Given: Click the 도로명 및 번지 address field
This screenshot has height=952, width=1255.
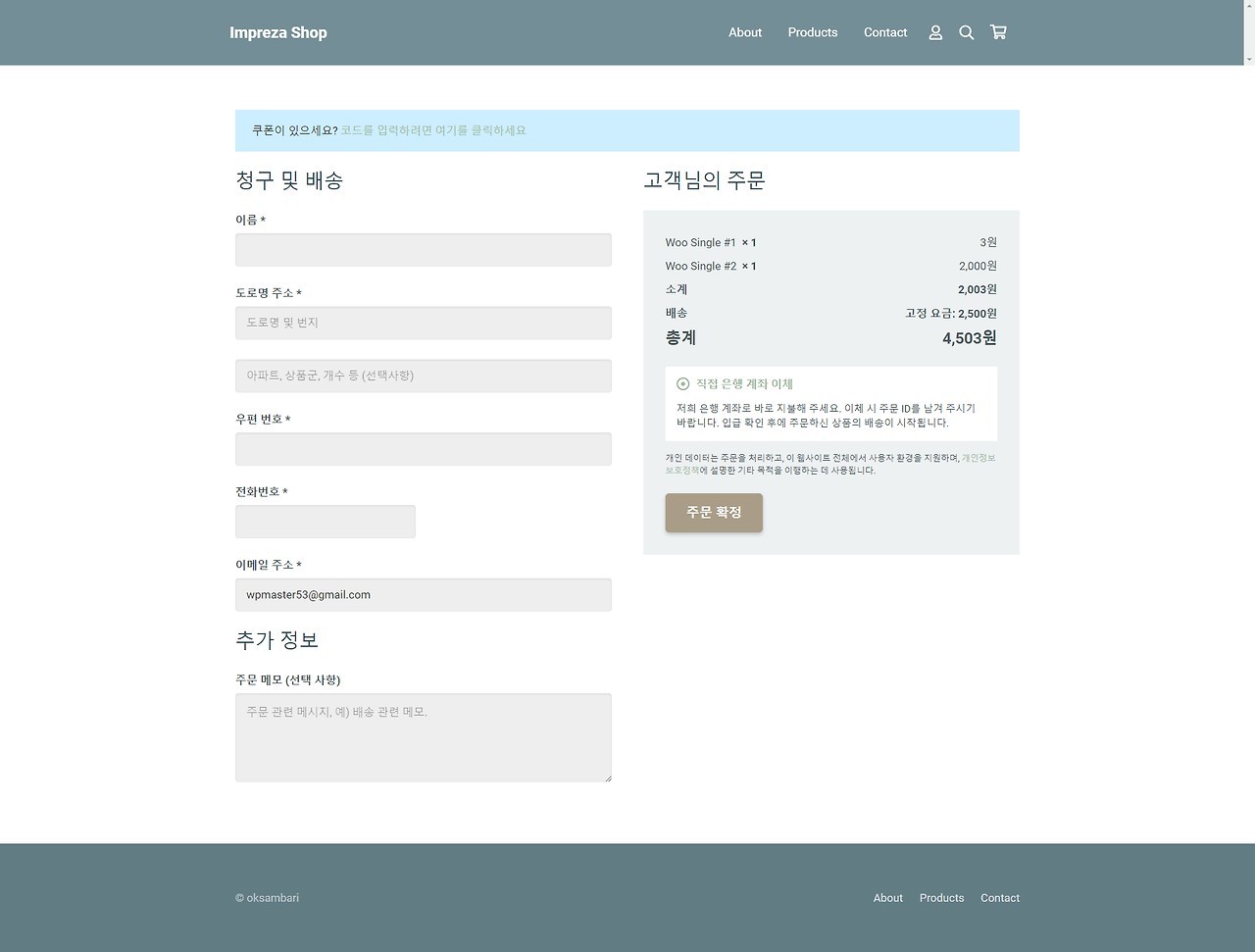Looking at the screenshot, I should point(423,323).
